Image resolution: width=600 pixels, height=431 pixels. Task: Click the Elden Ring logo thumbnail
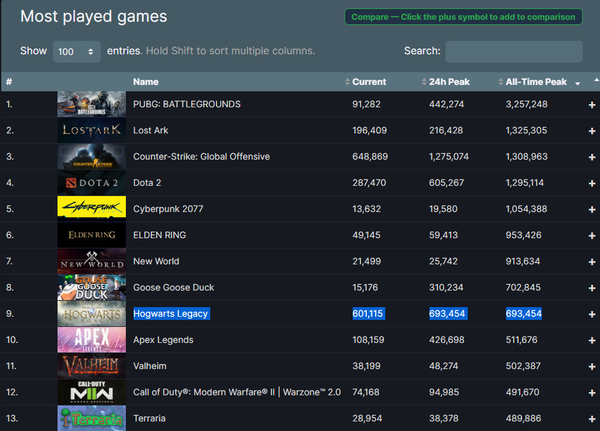91,235
